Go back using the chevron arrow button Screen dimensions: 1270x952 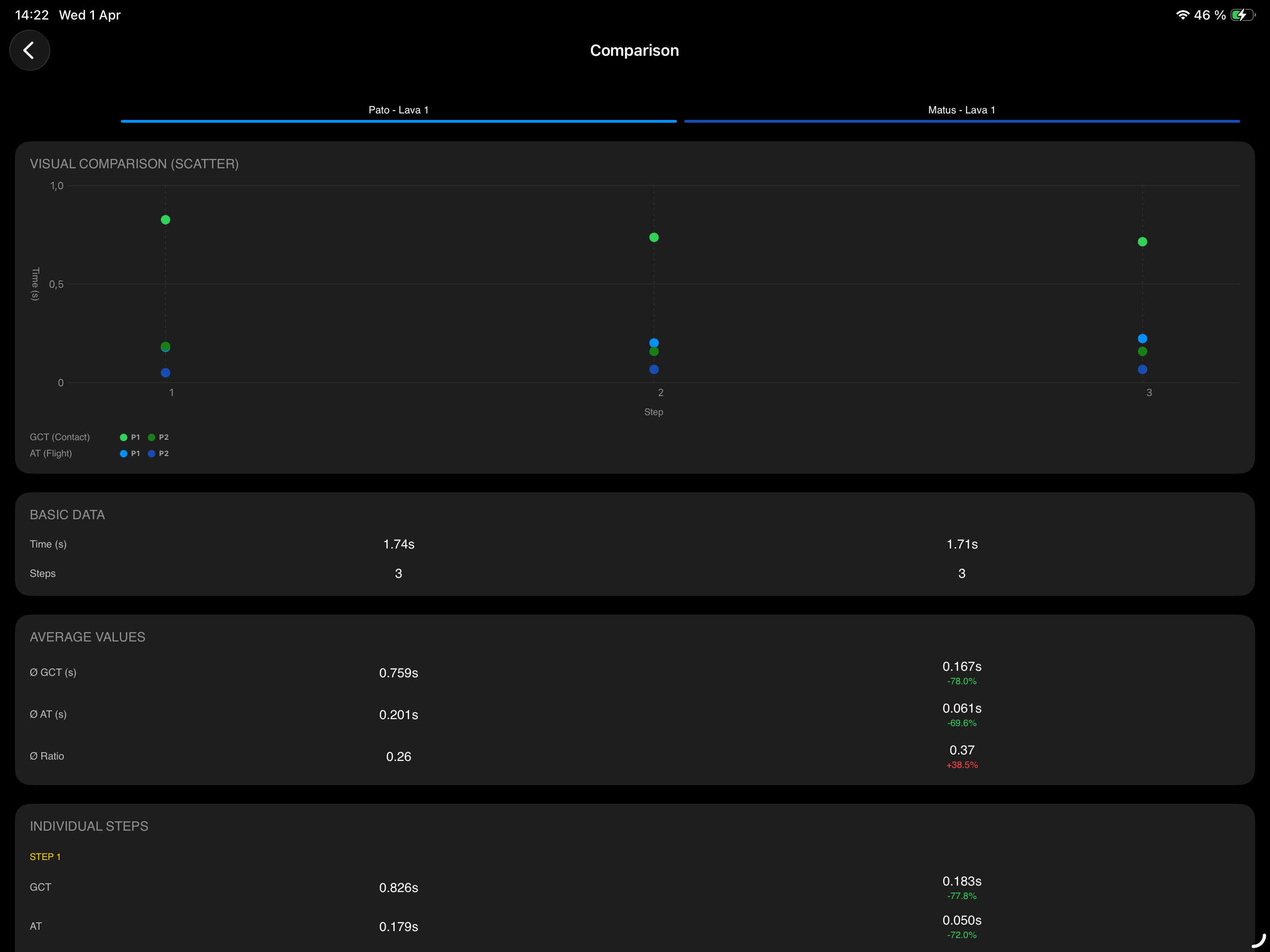point(29,51)
